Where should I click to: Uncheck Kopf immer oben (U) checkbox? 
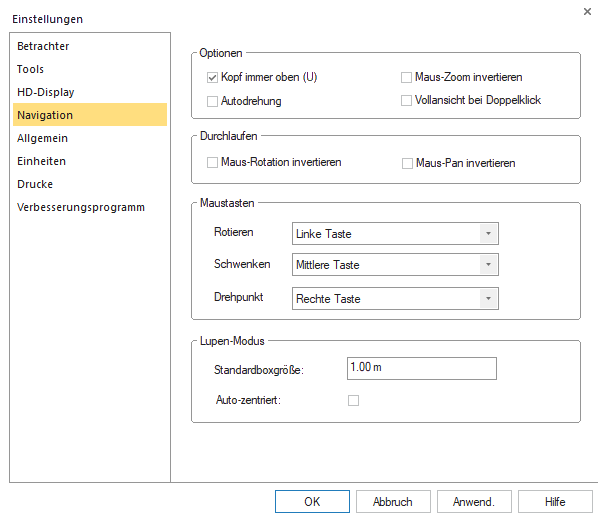pos(213,77)
